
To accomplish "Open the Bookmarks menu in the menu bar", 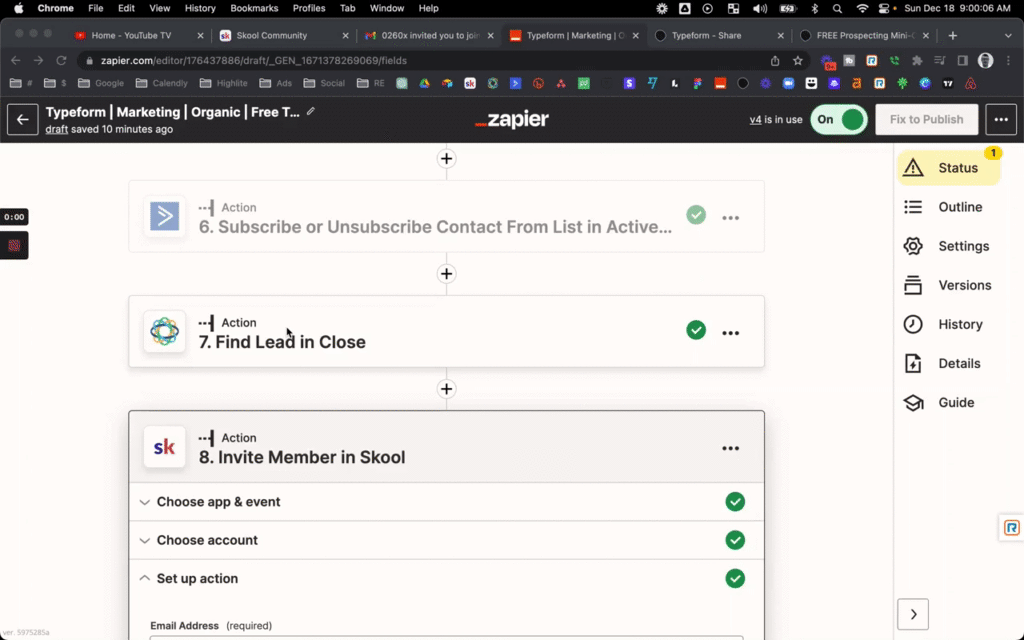I will pyautogui.click(x=254, y=8).
